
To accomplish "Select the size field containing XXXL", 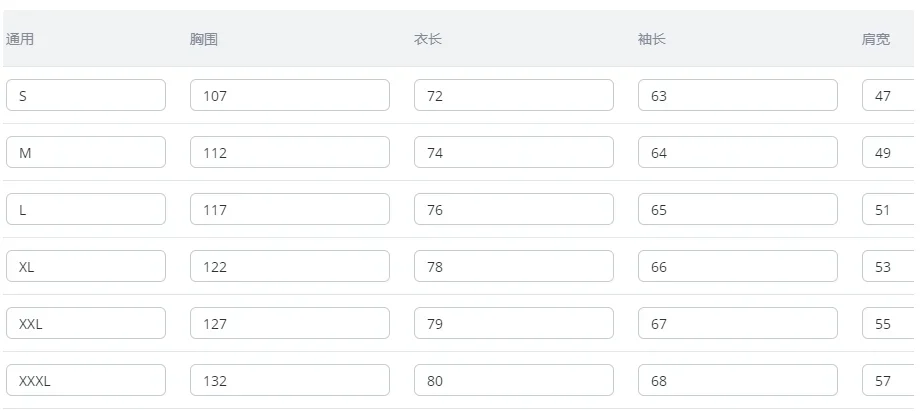I will 86,380.
